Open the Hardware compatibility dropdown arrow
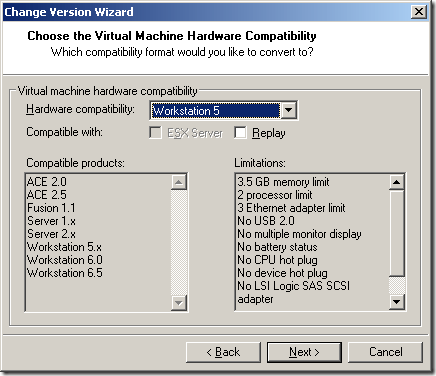Screen dimensions: 436x376 coord(289,110)
